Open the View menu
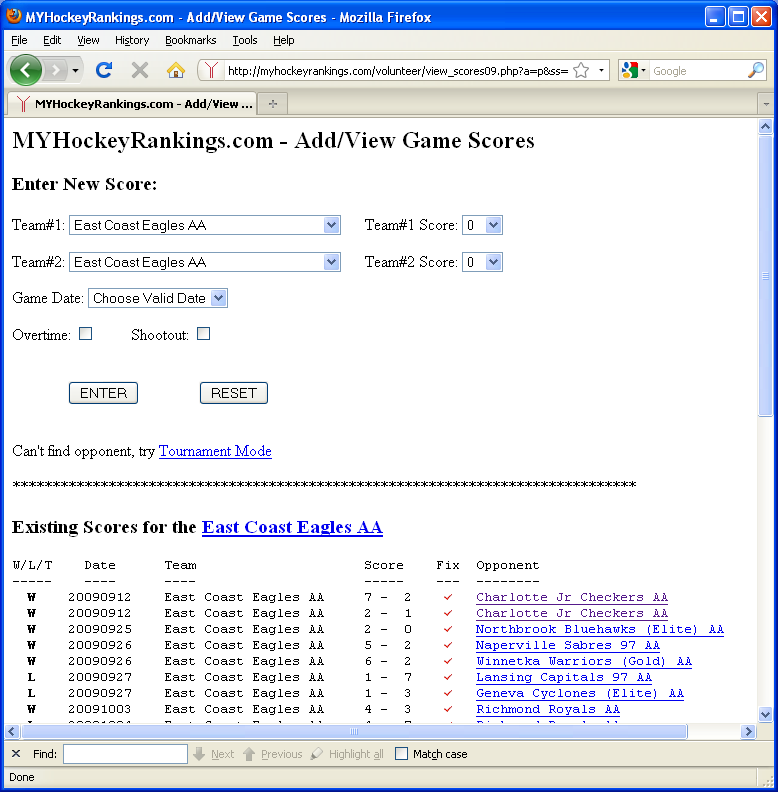 88,40
